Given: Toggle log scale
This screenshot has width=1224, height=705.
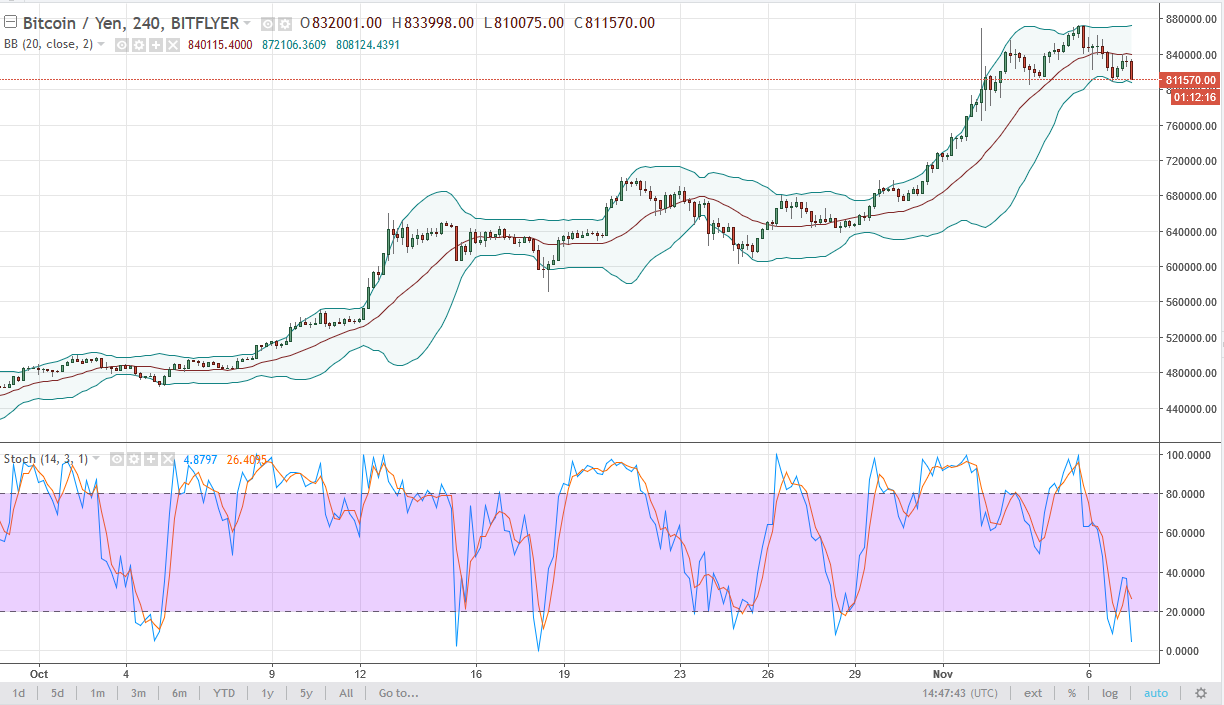Looking at the screenshot, I should click(1110, 693).
